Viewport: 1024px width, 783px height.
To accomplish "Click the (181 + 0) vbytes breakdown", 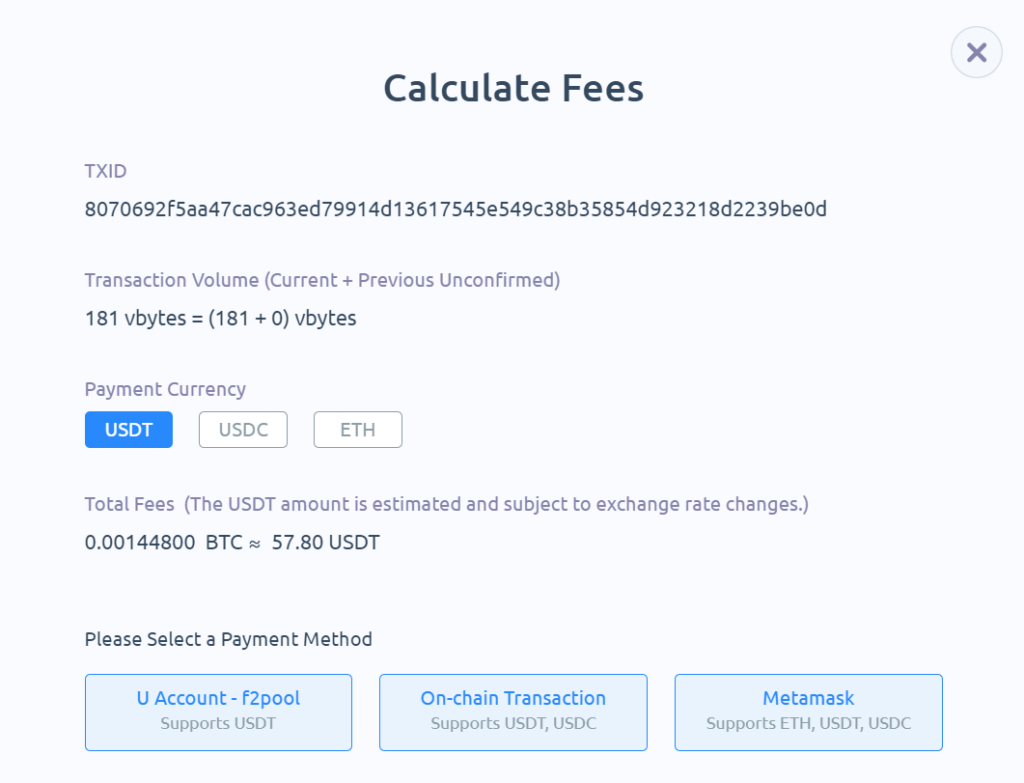I will (282, 319).
